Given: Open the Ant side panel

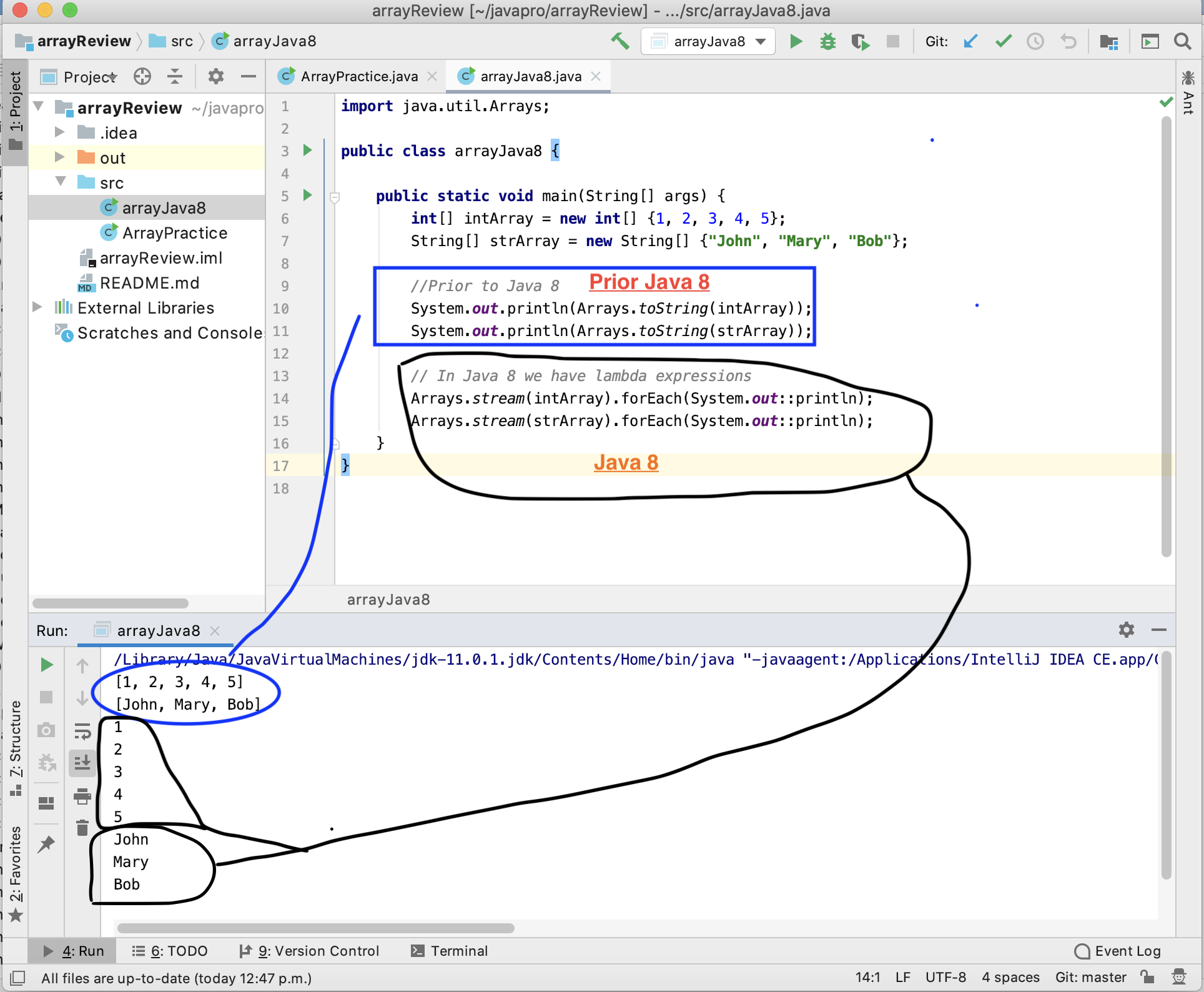Looking at the screenshot, I should 1188,92.
